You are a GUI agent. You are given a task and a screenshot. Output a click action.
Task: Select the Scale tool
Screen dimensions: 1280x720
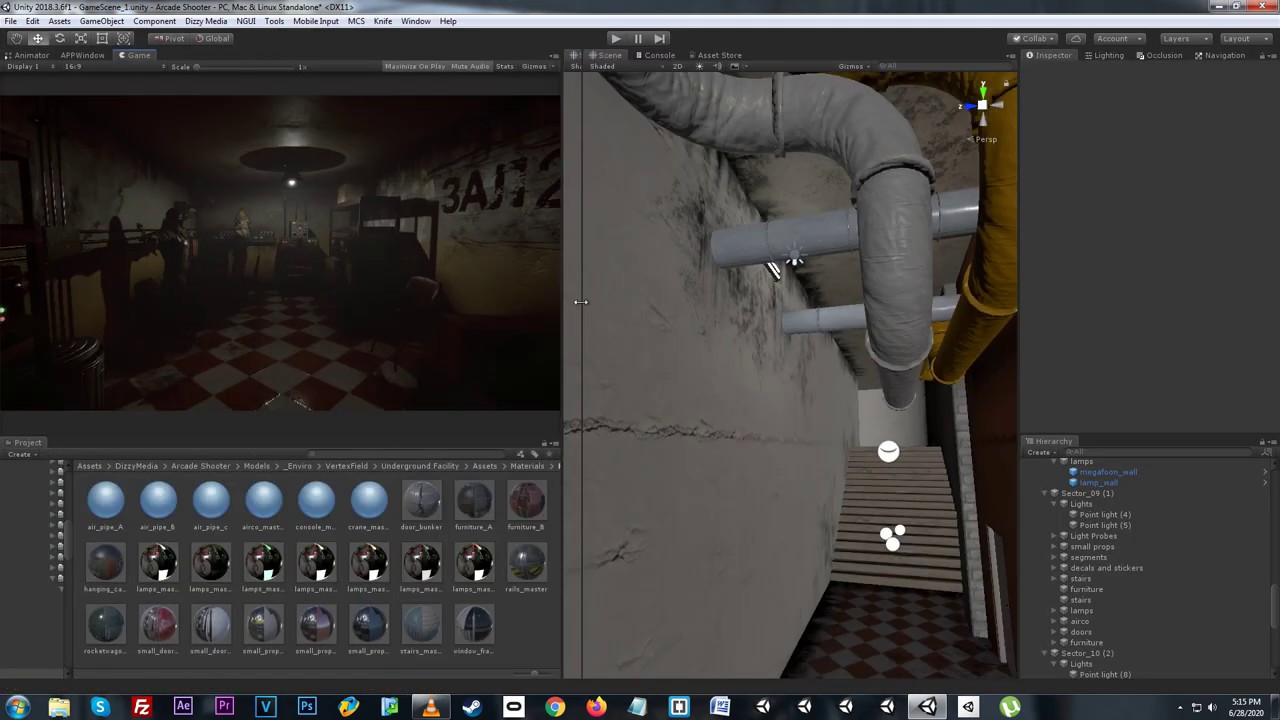[x=80, y=38]
